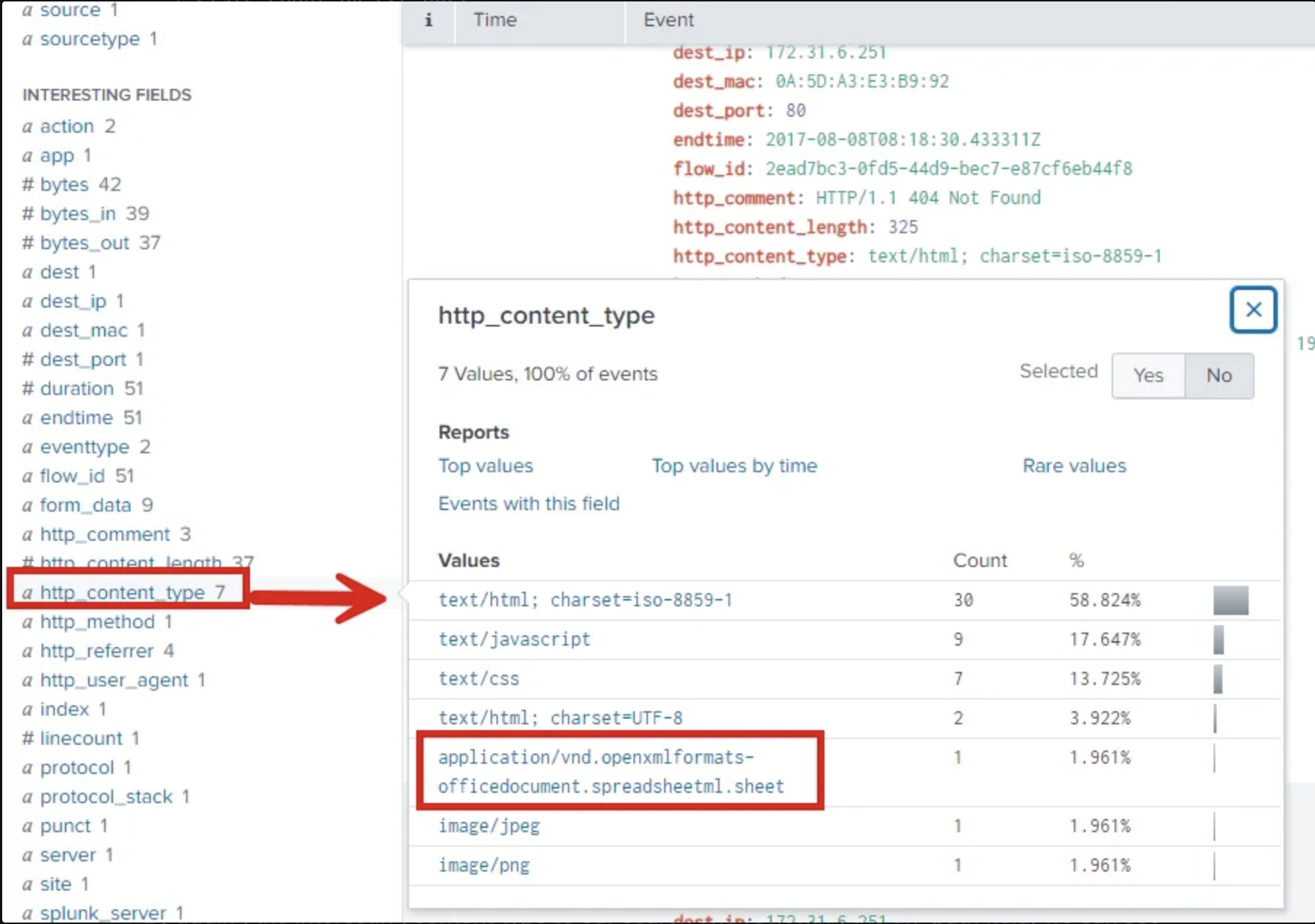Click the info 'i' column header

(x=429, y=20)
